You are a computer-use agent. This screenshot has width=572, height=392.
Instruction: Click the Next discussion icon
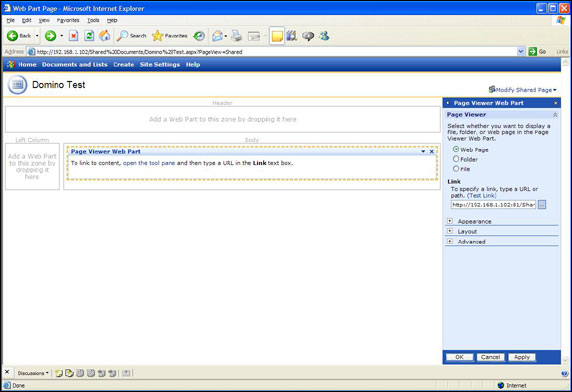coord(112,373)
